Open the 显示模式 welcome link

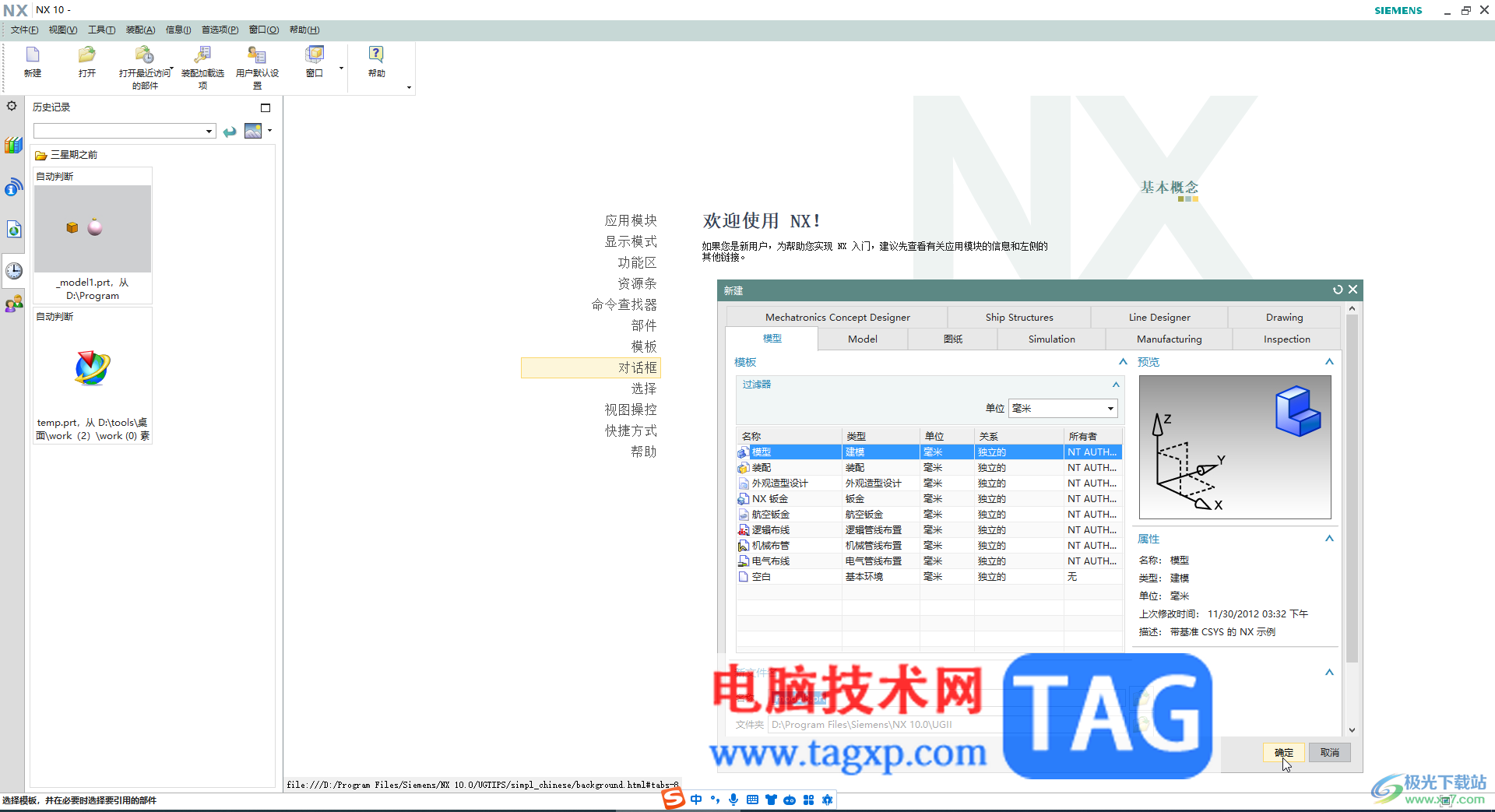[631, 241]
